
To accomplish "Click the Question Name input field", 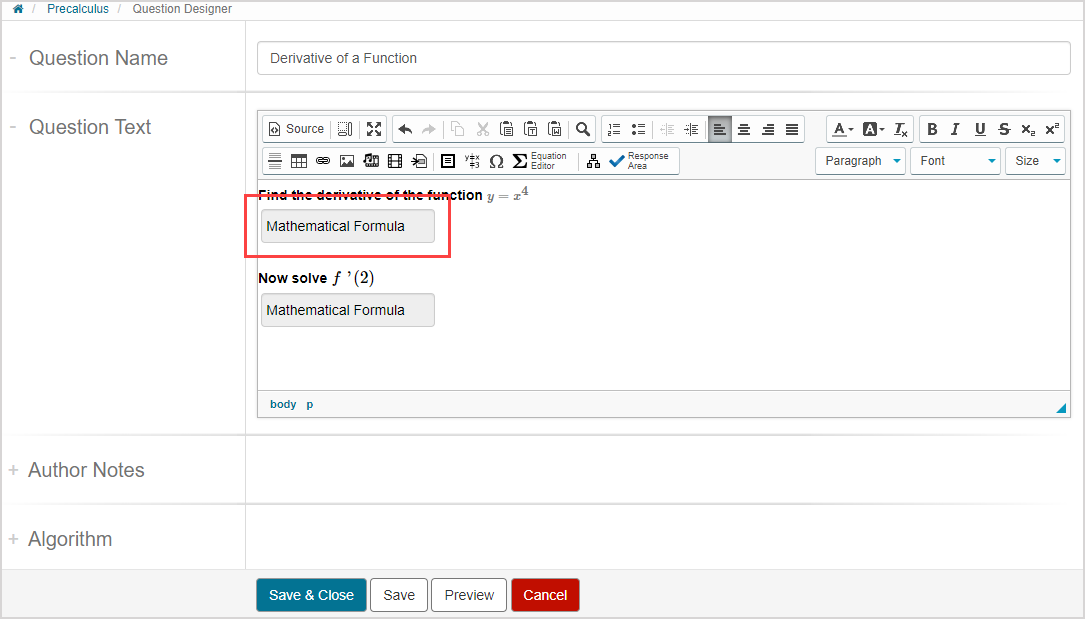I will [x=663, y=58].
